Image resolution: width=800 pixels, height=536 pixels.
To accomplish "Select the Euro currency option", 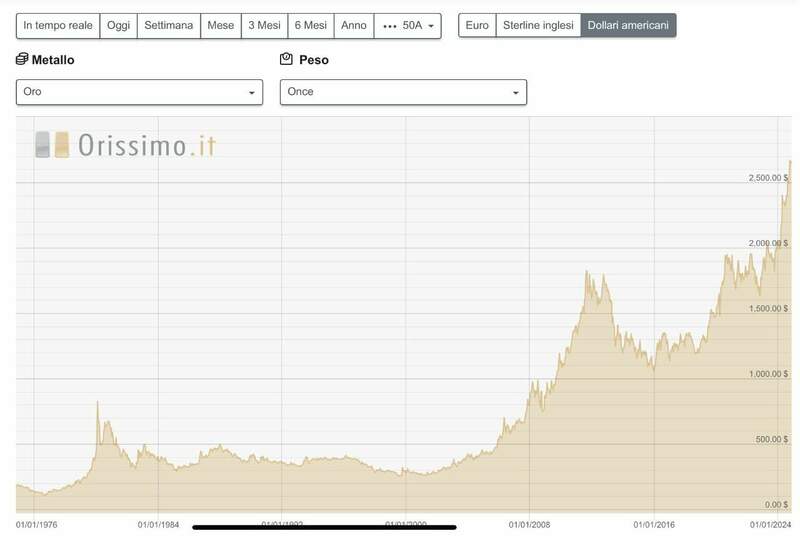I will tap(477, 25).
